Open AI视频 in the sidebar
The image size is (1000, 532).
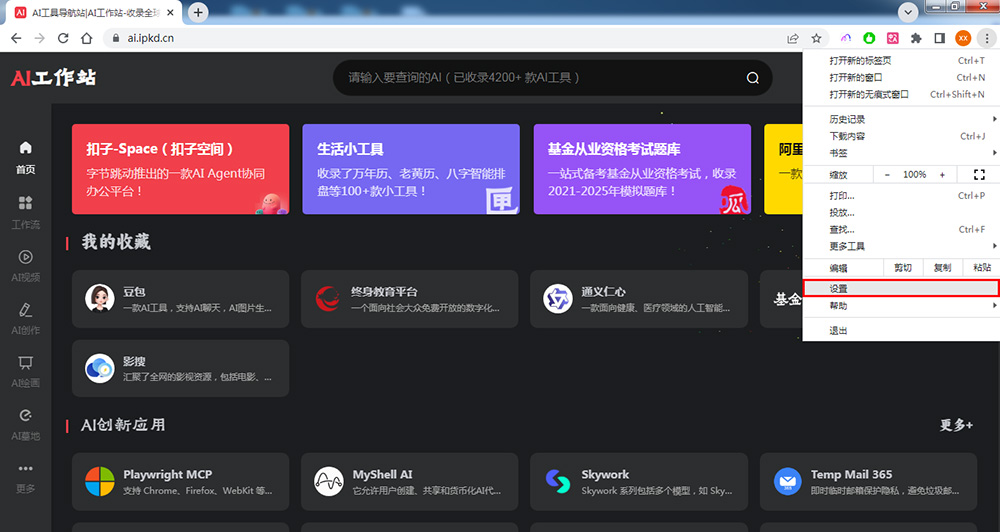[x=26, y=265]
